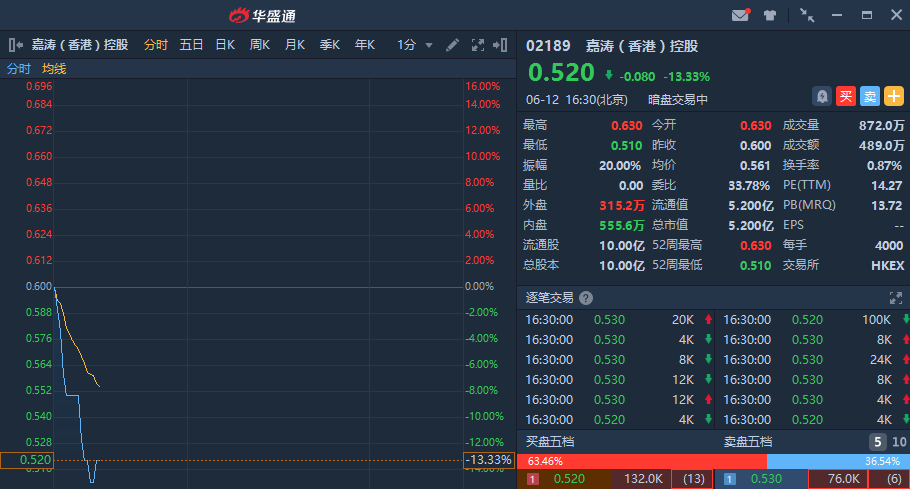Click the 36.54% sell ratio bar
This screenshot has height=489, width=910.
(x=838, y=461)
